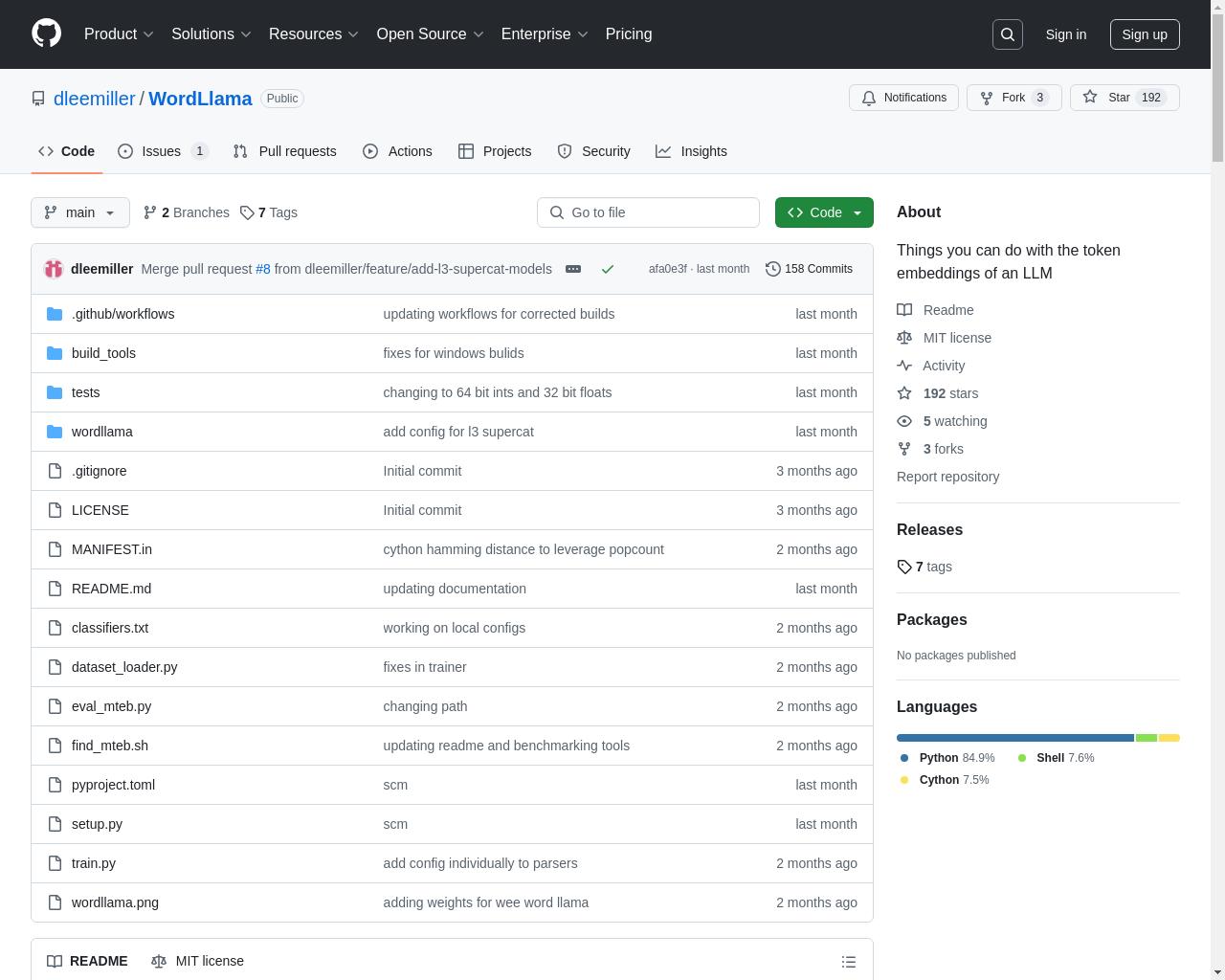Screen dimensions: 1225x980
Task: Open dleemiller owner profile link
Action: coord(94,99)
